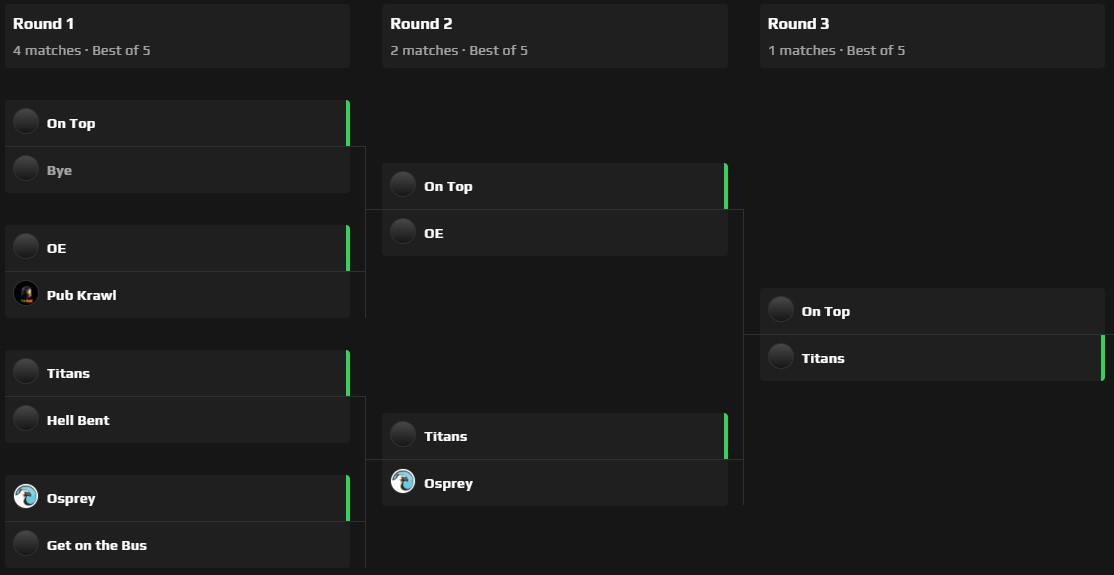Select On Top in Round 3 final
This screenshot has height=575, width=1114.
point(825,311)
